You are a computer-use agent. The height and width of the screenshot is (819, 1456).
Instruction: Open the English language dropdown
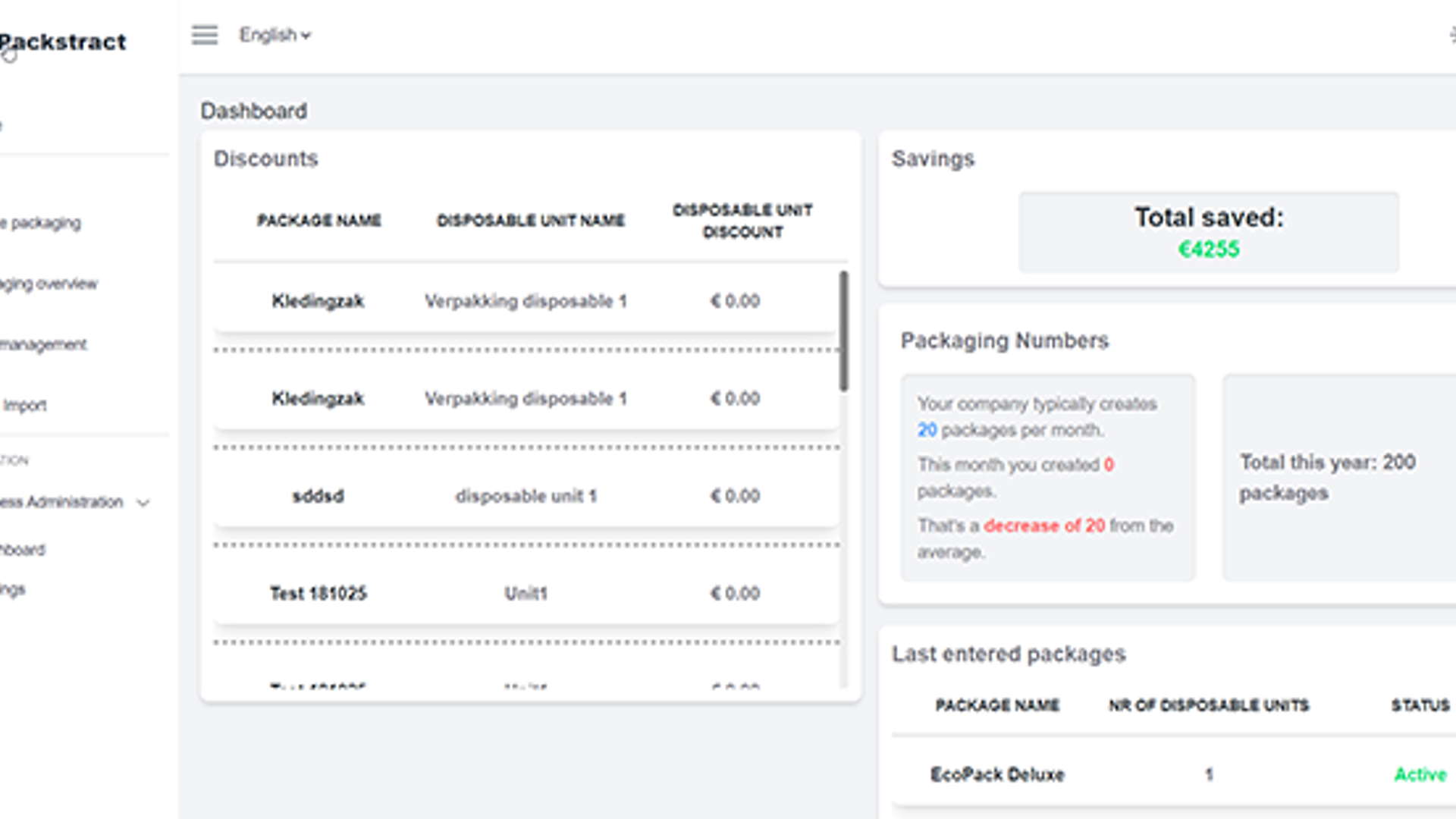(275, 35)
